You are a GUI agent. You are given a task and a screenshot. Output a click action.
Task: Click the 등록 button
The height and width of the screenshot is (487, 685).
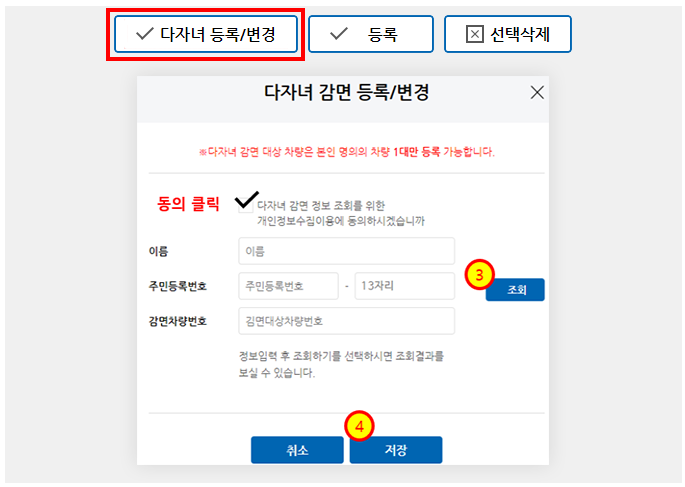pyautogui.click(x=370, y=34)
